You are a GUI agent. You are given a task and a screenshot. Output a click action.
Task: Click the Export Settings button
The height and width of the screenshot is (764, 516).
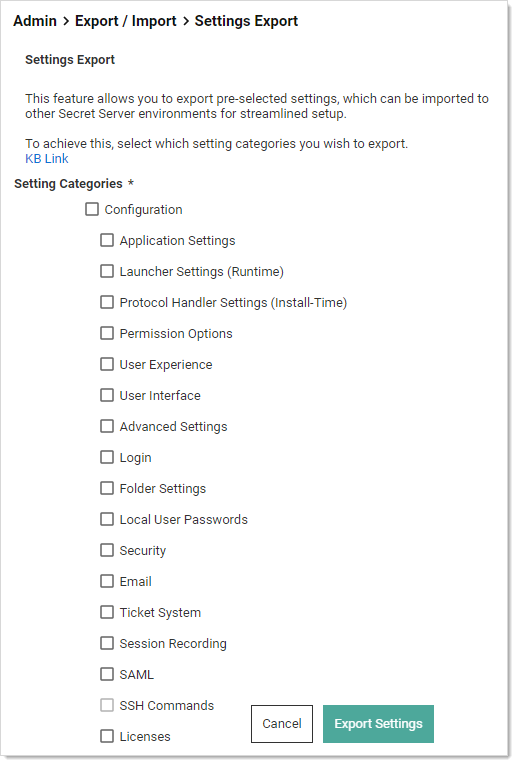coord(378,724)
